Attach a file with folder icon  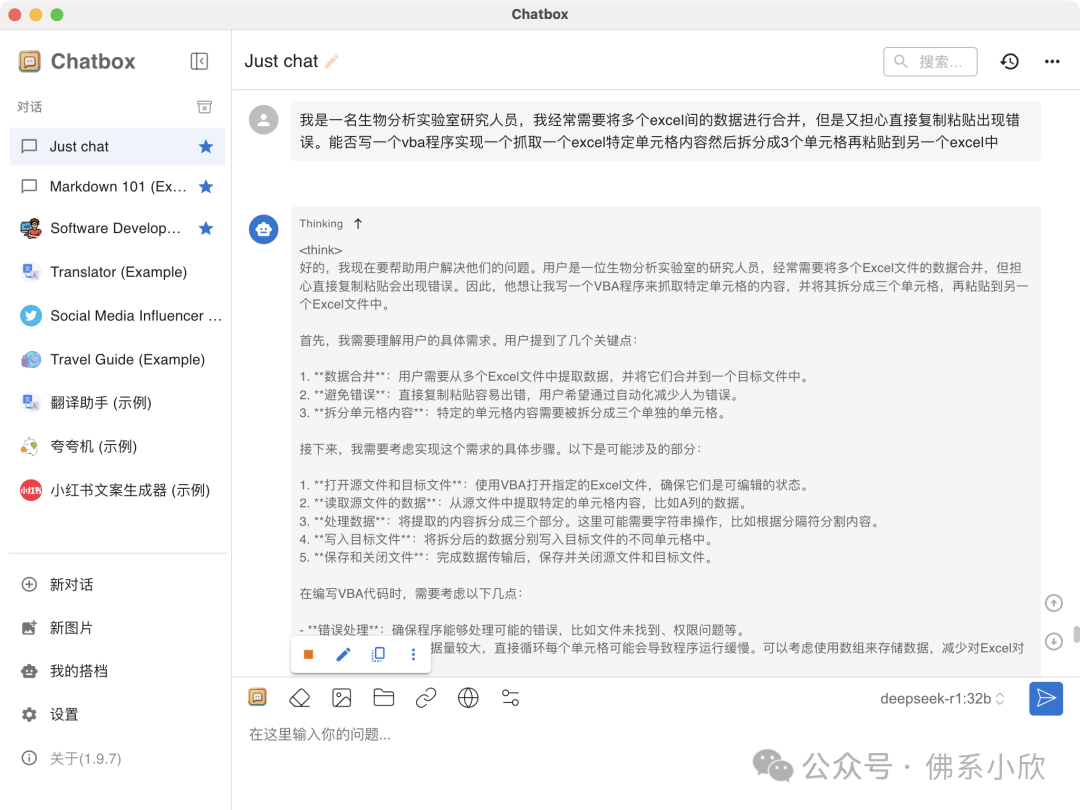384,698
